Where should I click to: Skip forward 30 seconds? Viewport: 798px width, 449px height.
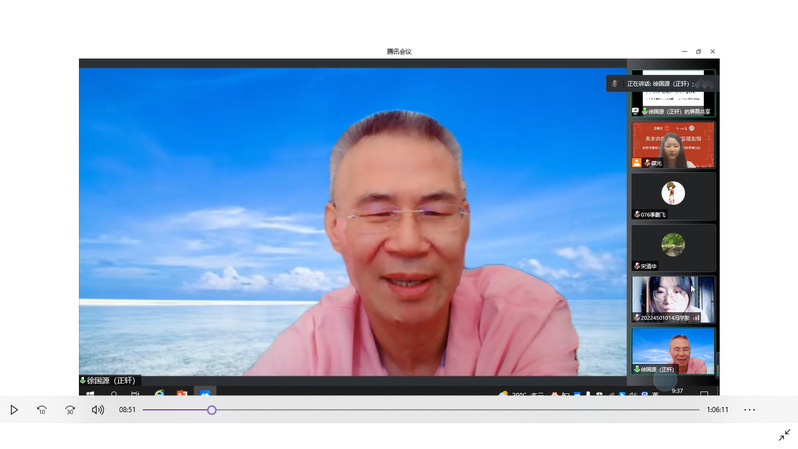(x=70, y=410)
